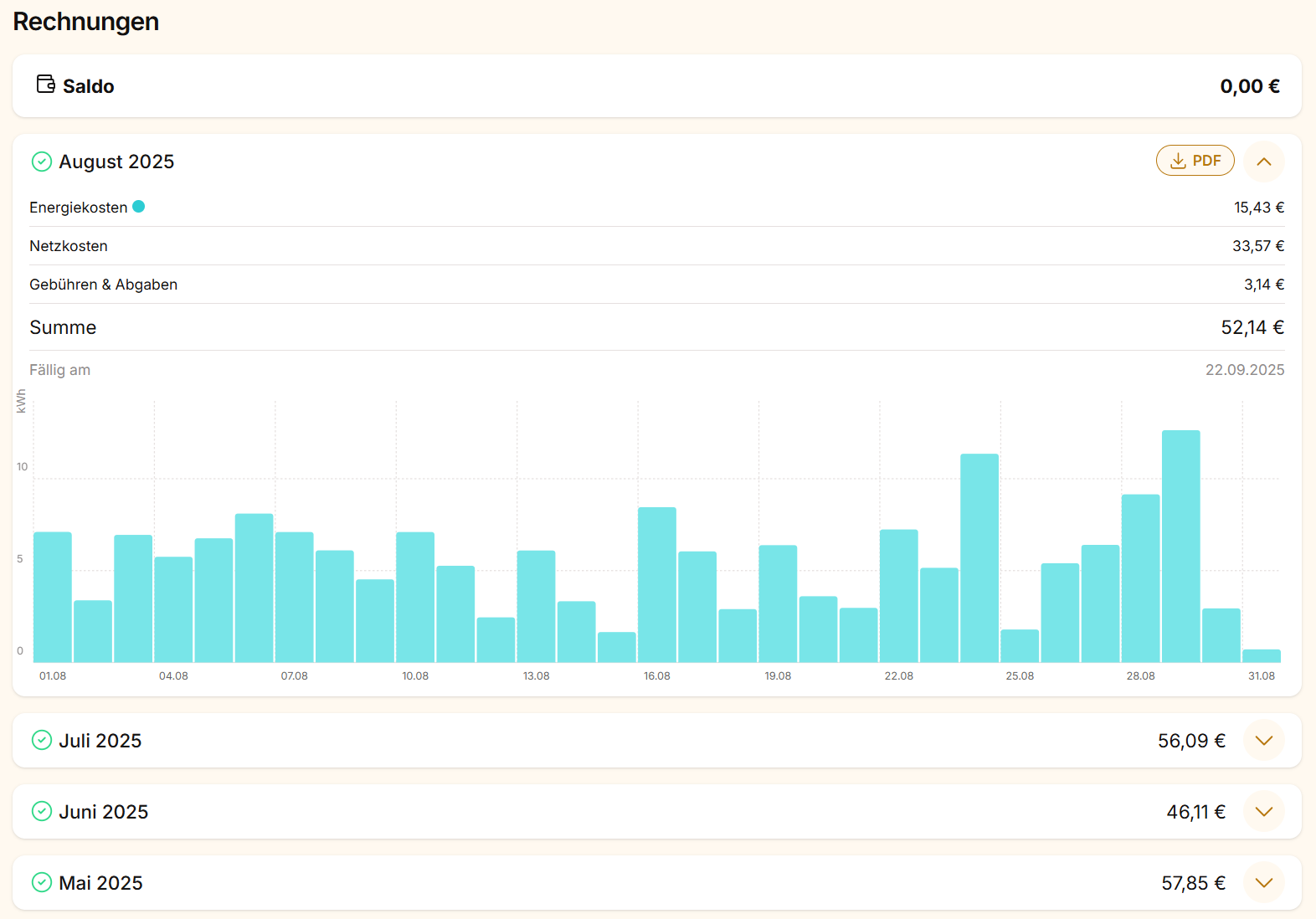1316x919 pixels.
Task: Click the Mai 2025 green checkmark icon
Action: tap(42, 883)
